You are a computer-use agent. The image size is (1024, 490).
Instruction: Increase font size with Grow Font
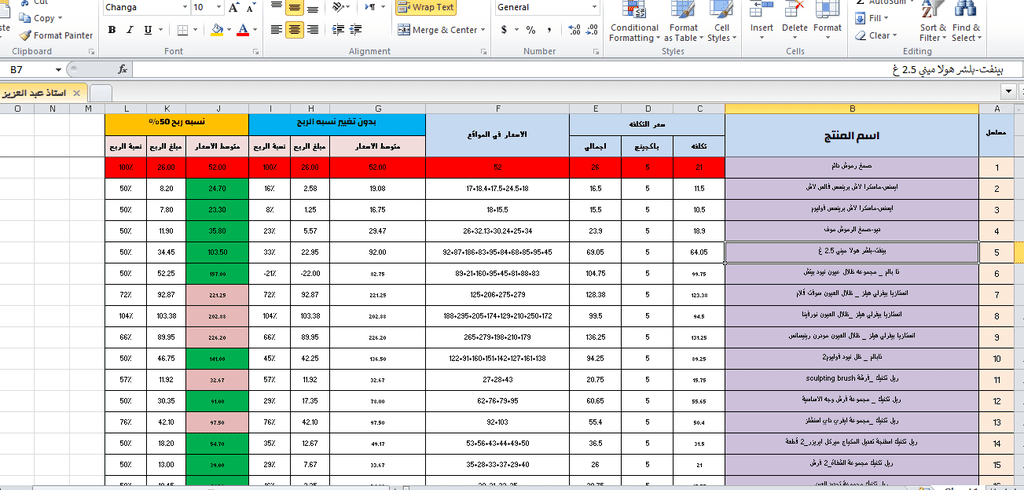(x=233, y=7)
